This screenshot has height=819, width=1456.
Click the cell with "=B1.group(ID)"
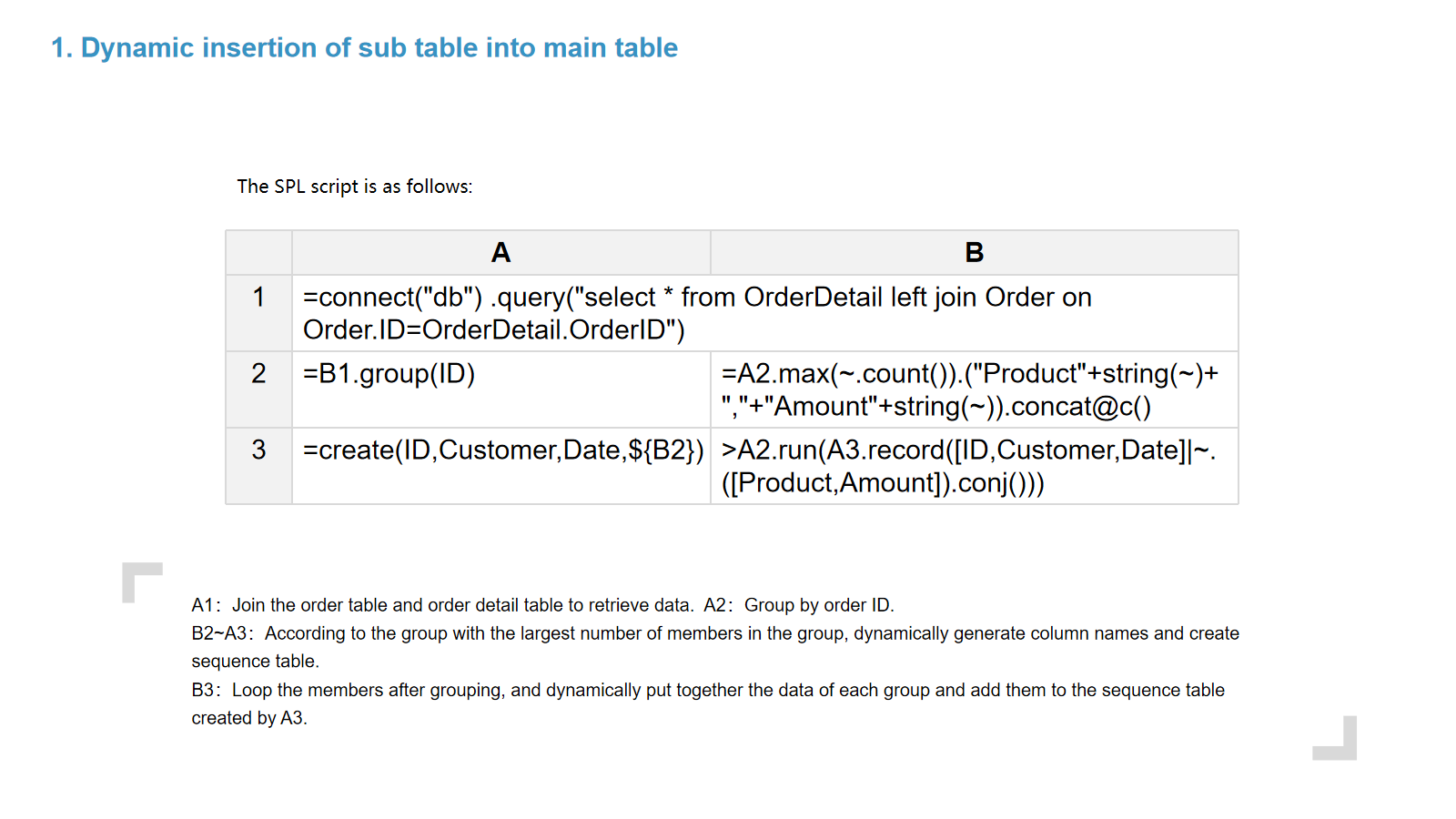click(x=389, y=374)
